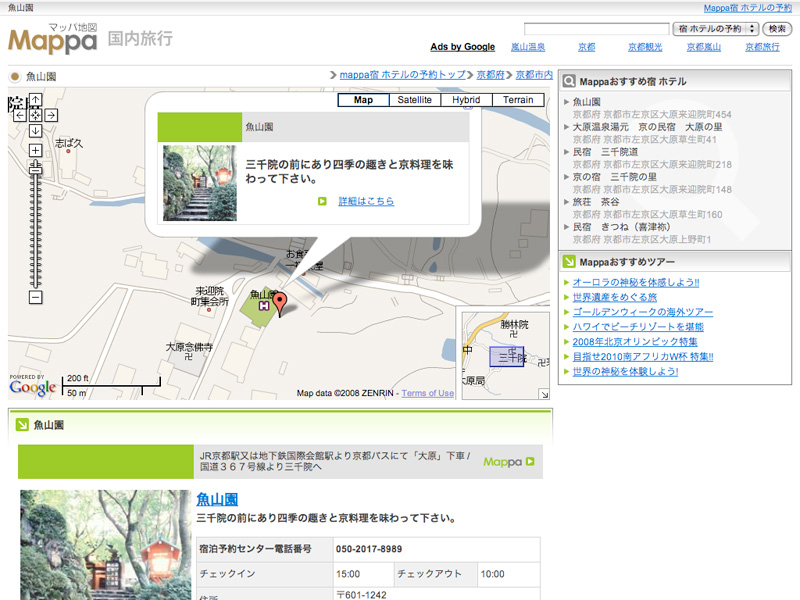Click green arrow icon next to 魚山園 section title

(22, 424)
